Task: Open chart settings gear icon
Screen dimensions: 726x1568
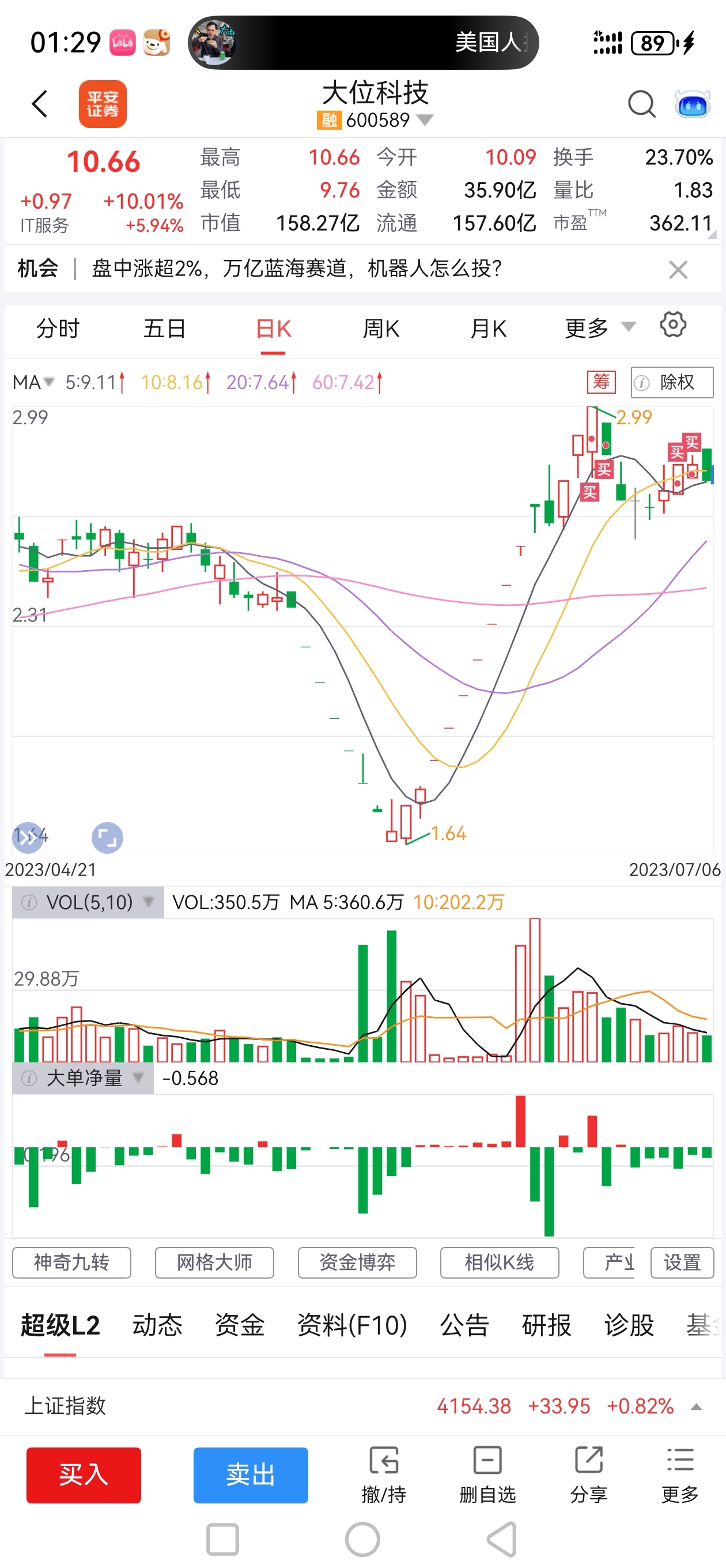Action: 673,325
